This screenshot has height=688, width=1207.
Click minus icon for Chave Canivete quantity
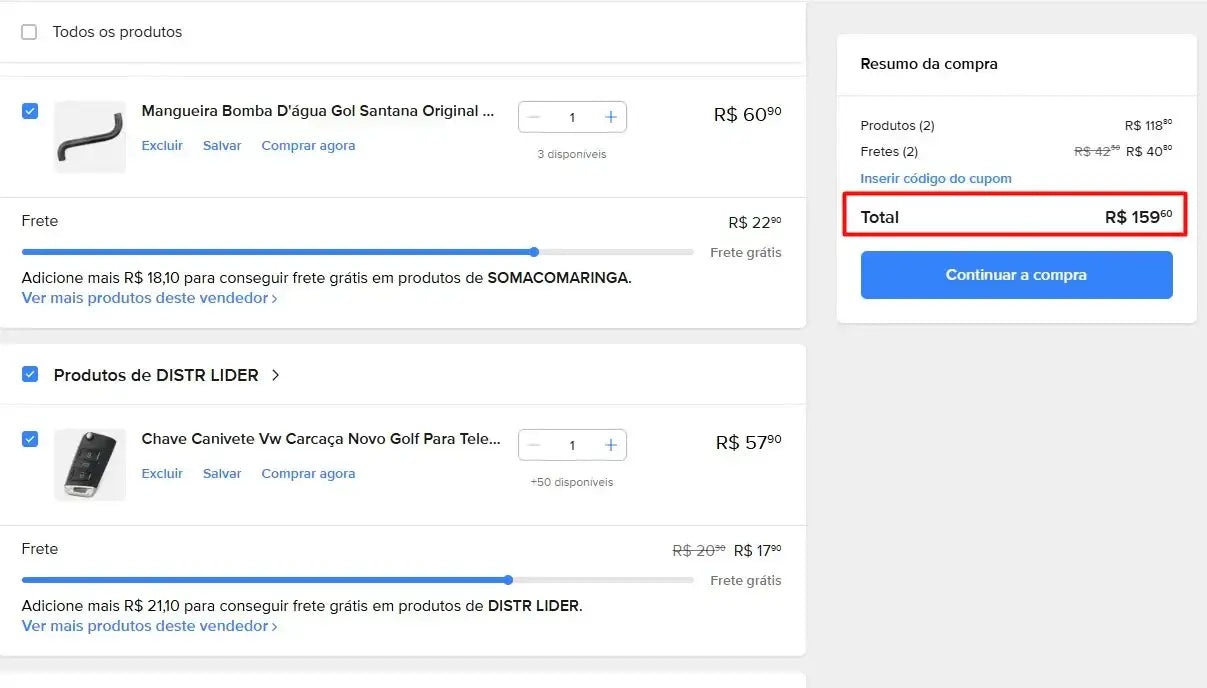534,445
